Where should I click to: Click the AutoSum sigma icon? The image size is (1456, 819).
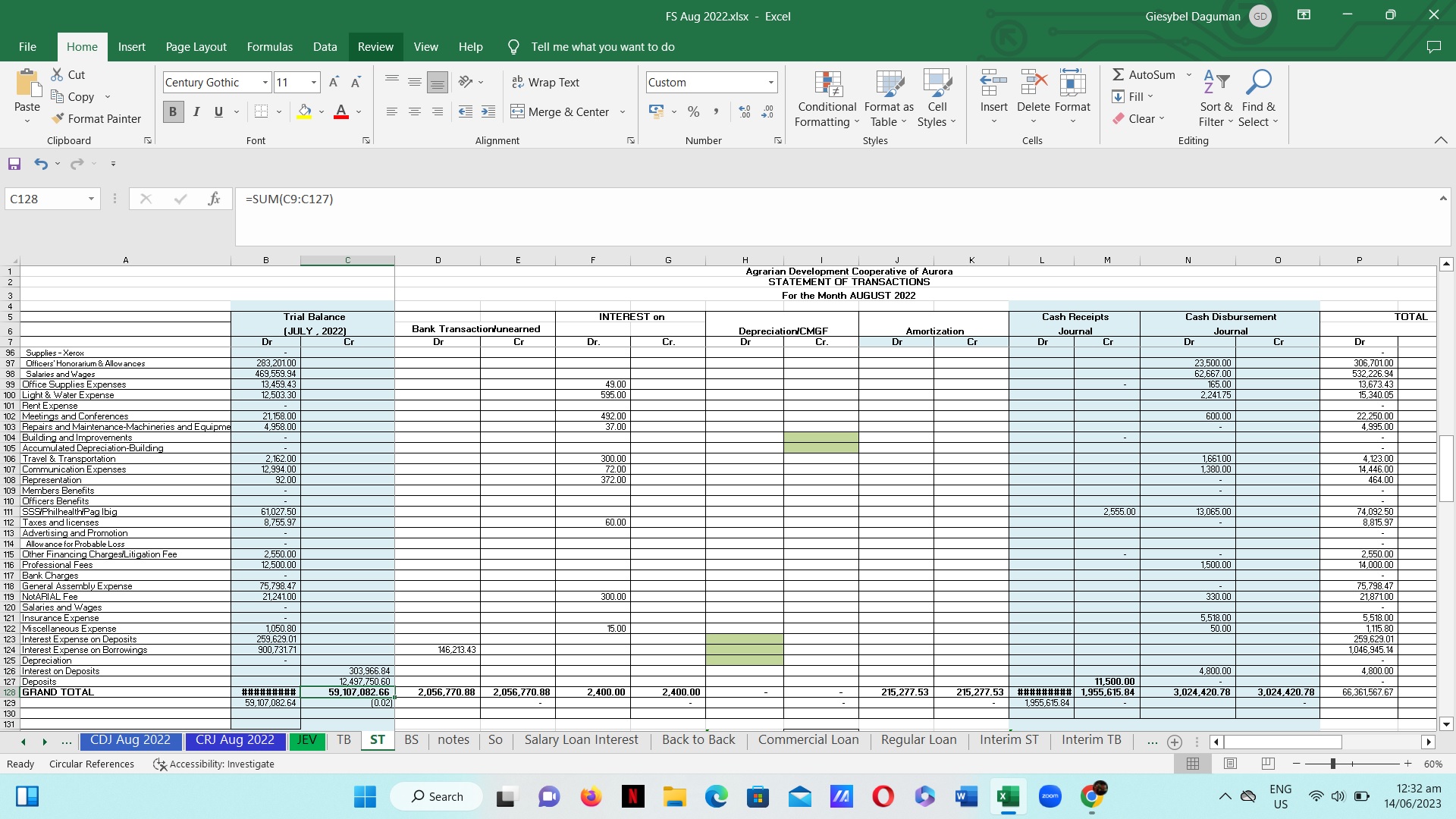tap(1118, 74)
